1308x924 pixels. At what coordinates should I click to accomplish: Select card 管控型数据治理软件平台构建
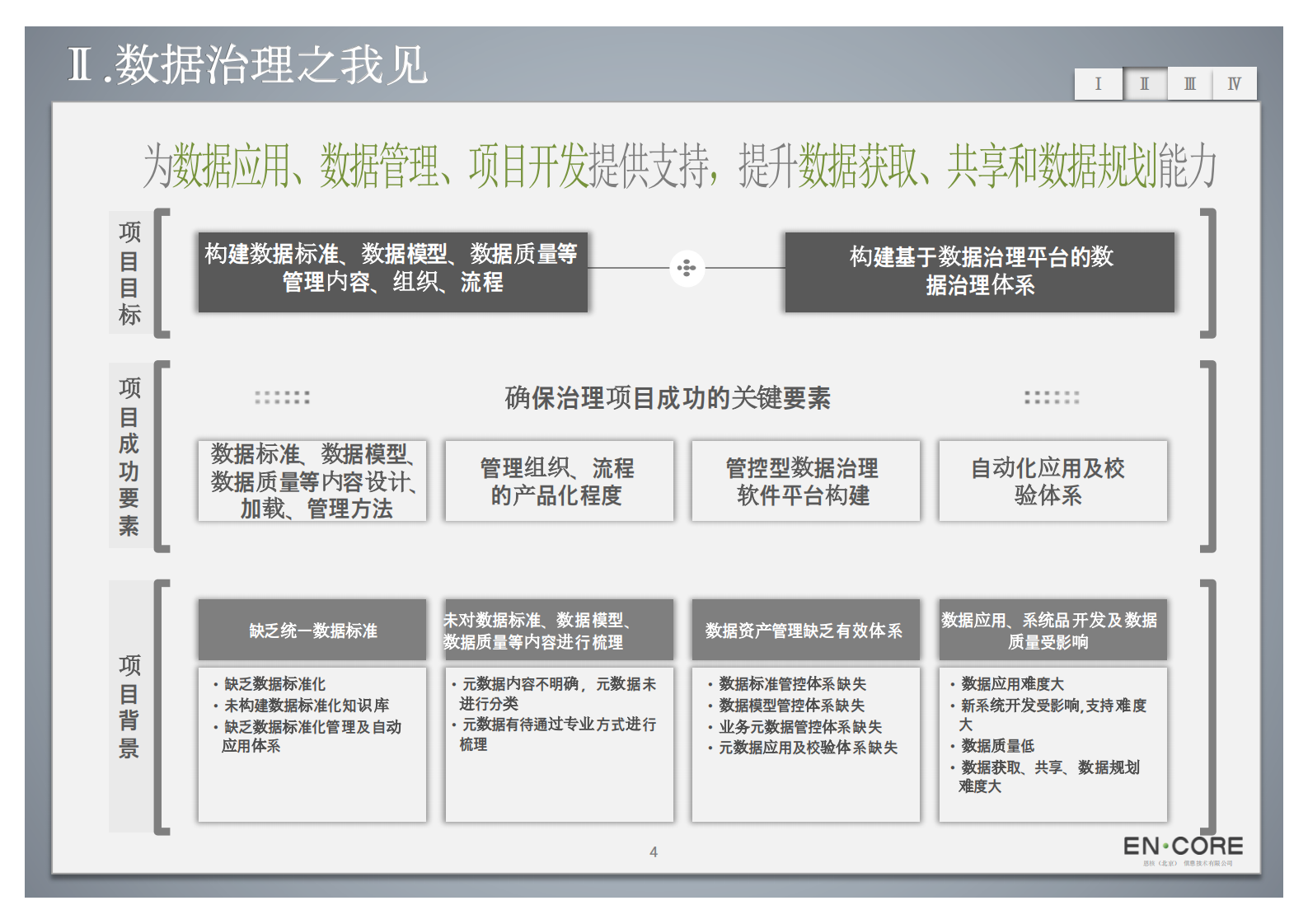point(805,481)
